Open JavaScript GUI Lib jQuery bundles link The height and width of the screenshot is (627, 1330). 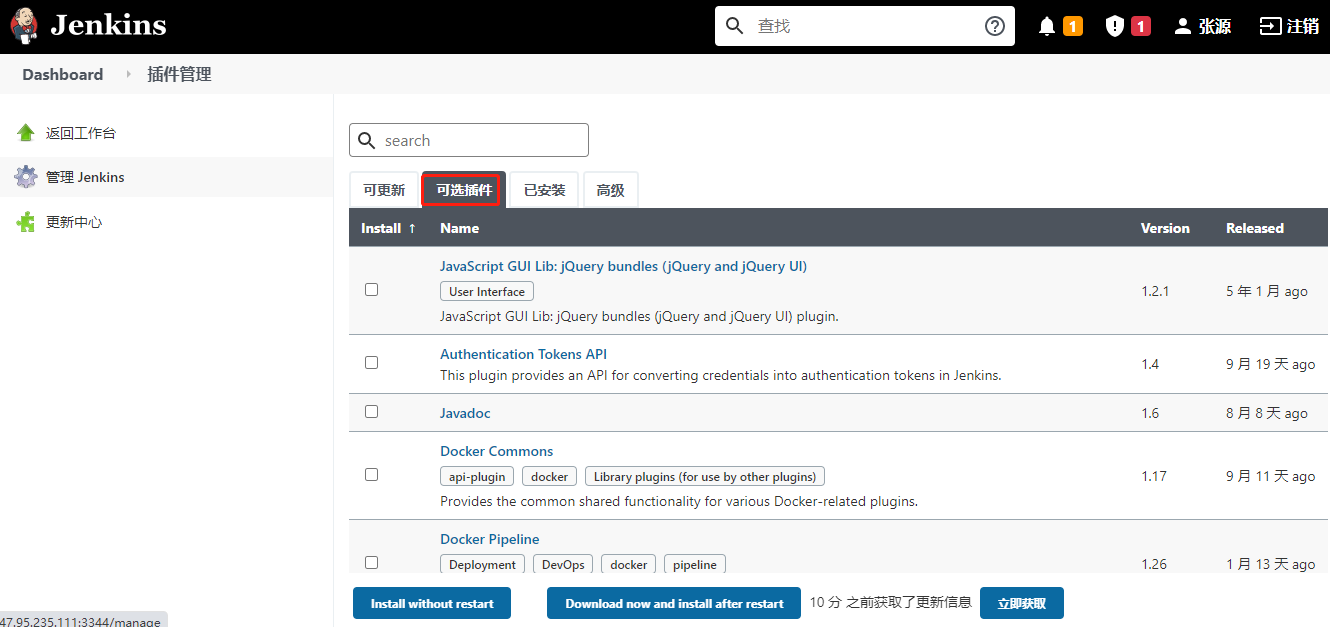pyautogui.click(x=623, y=266)
